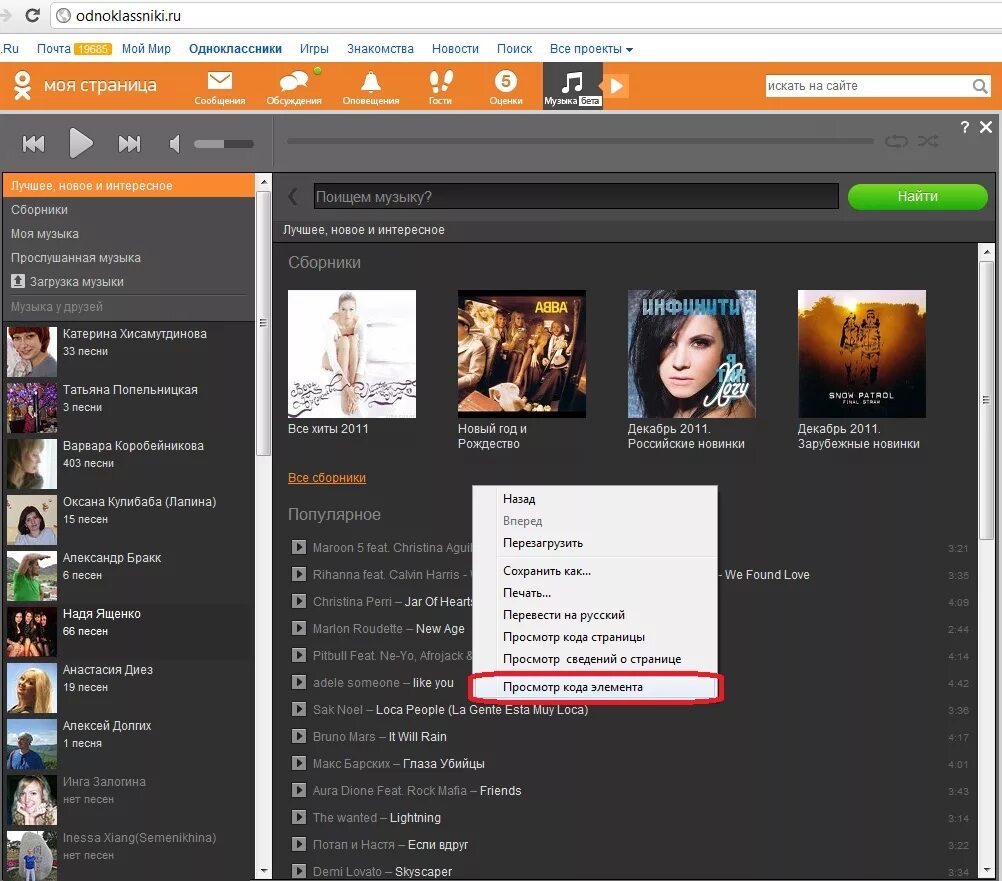Play adele someone like you
Image resolution: width=1002 pixels, height=881 pixels.
pyautogui.click(x=298, y=682)
